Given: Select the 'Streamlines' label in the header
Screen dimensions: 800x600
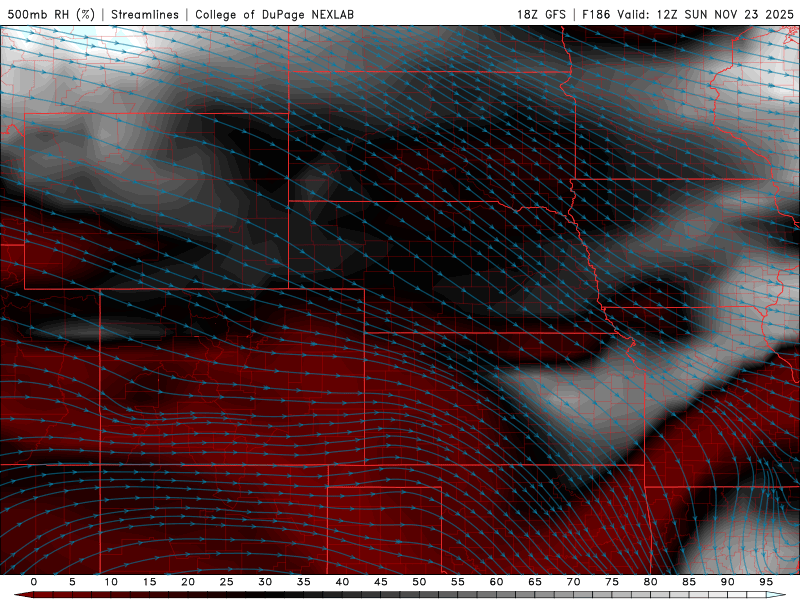Looking at the screenshot, I should (x=145, y=14).
